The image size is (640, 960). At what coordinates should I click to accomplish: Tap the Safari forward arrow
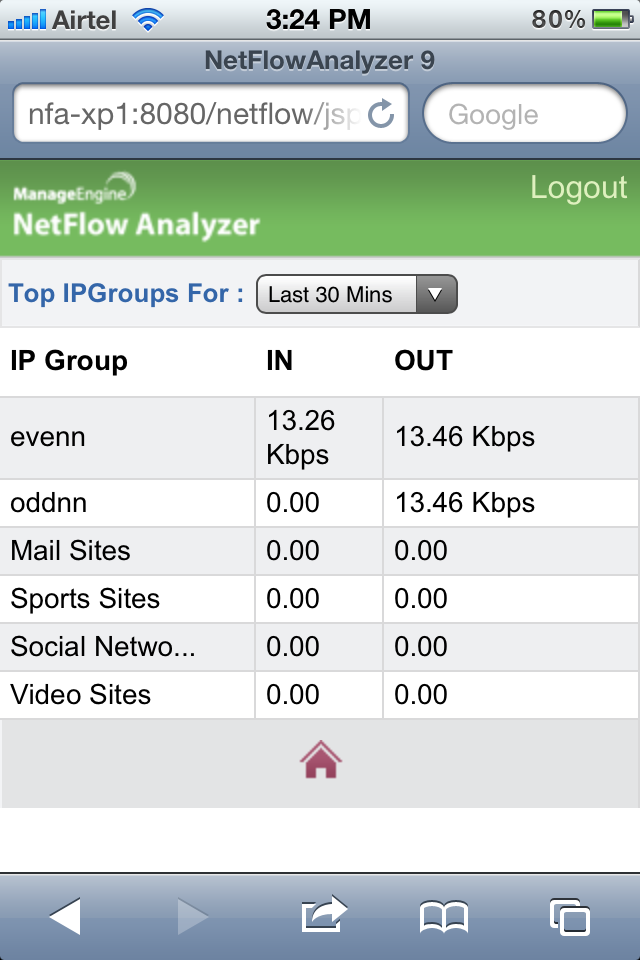pyautogui.click(x=192, y=917)
